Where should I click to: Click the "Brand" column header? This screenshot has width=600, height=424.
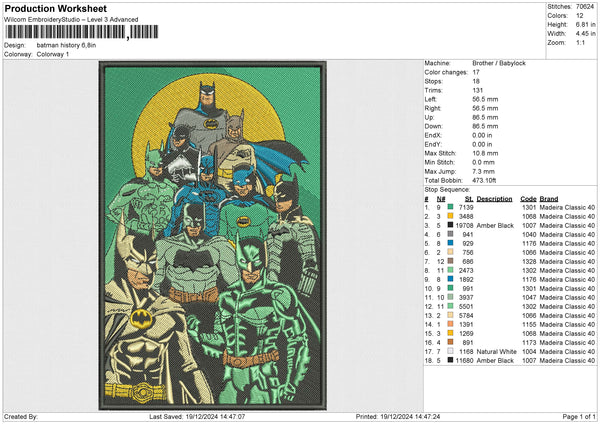coord(549,199)
